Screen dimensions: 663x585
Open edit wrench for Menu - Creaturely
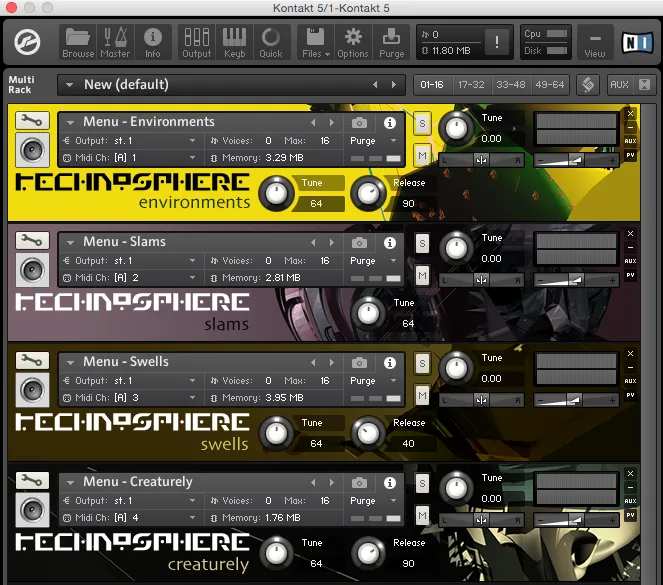[32, 481]
